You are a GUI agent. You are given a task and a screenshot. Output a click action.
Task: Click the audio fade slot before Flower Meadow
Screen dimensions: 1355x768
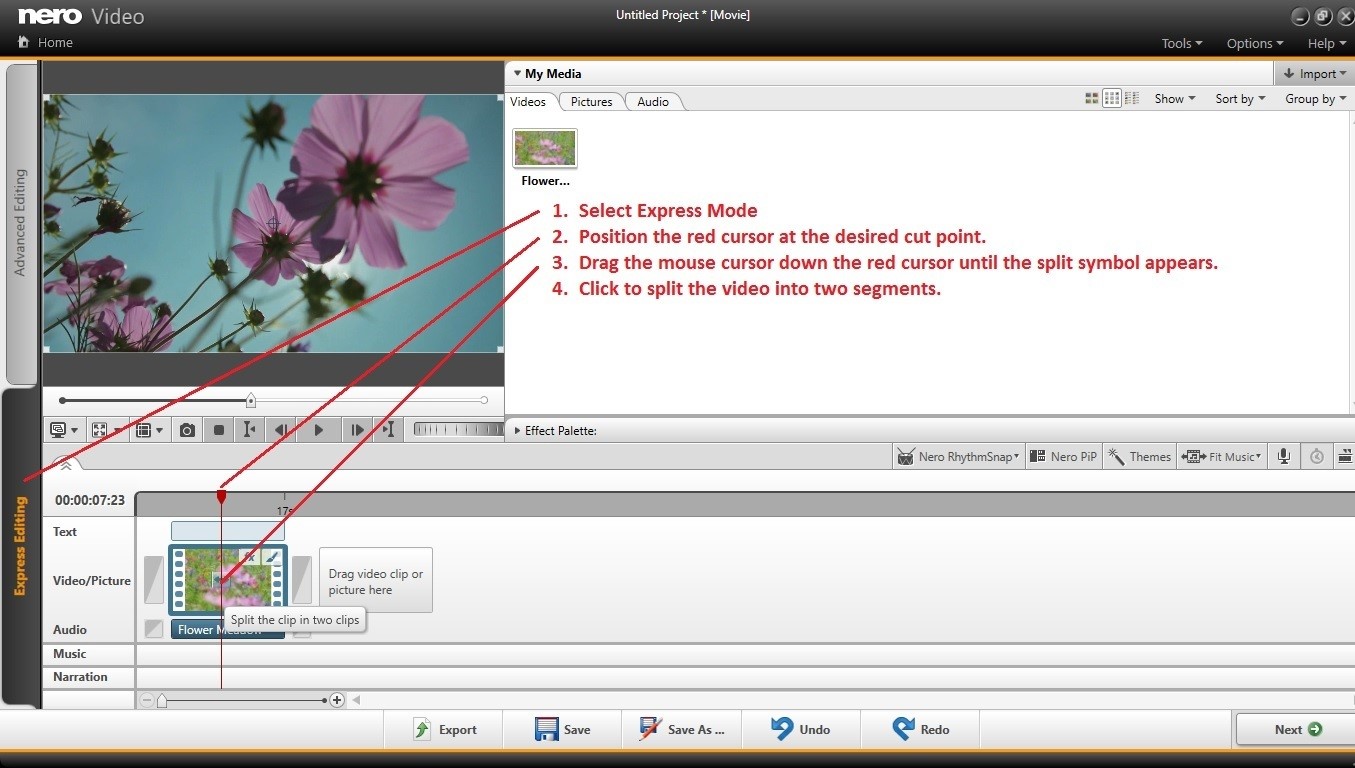pyautogui.click(x=153, y=629)
